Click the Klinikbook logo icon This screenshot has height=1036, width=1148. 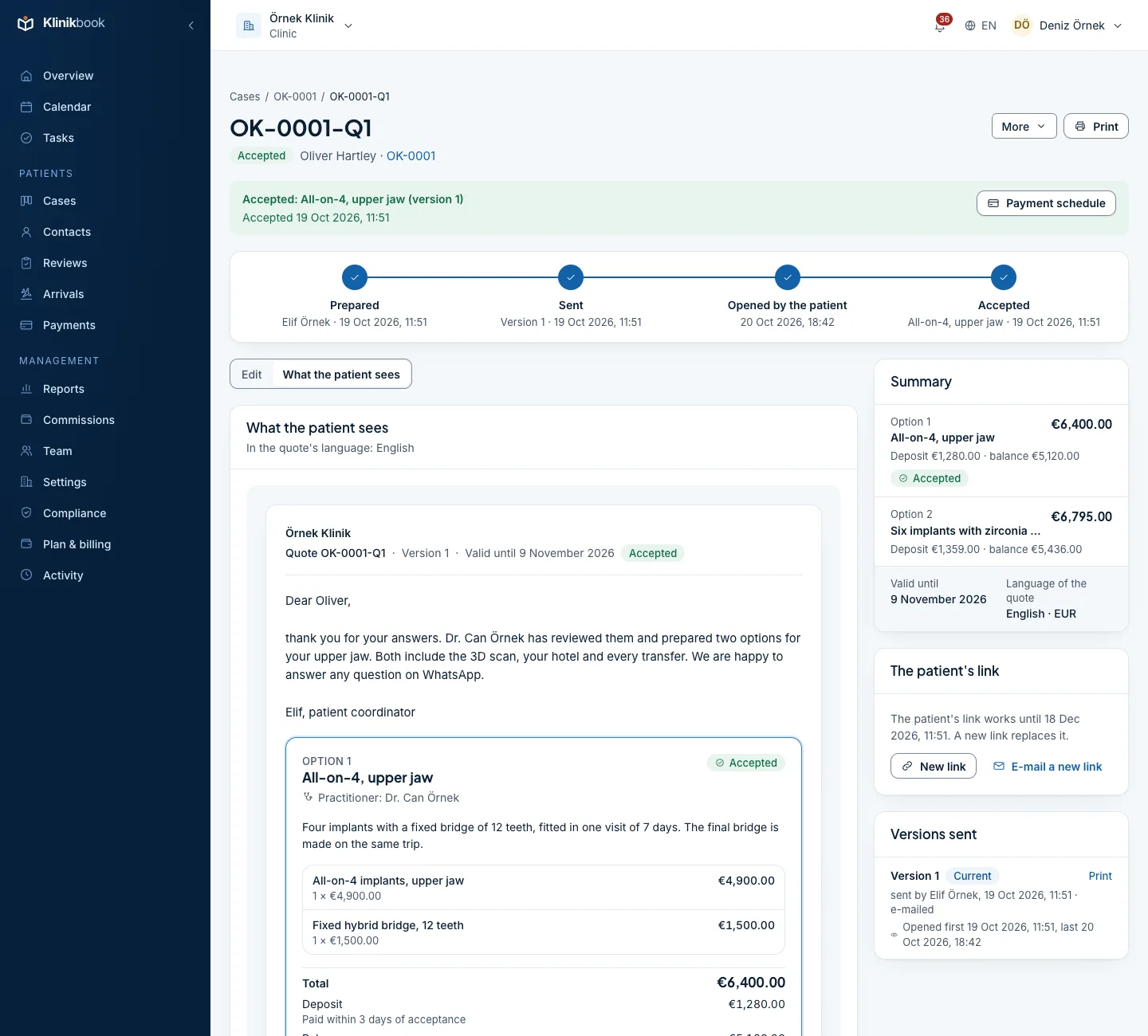[x=26, y=24]
